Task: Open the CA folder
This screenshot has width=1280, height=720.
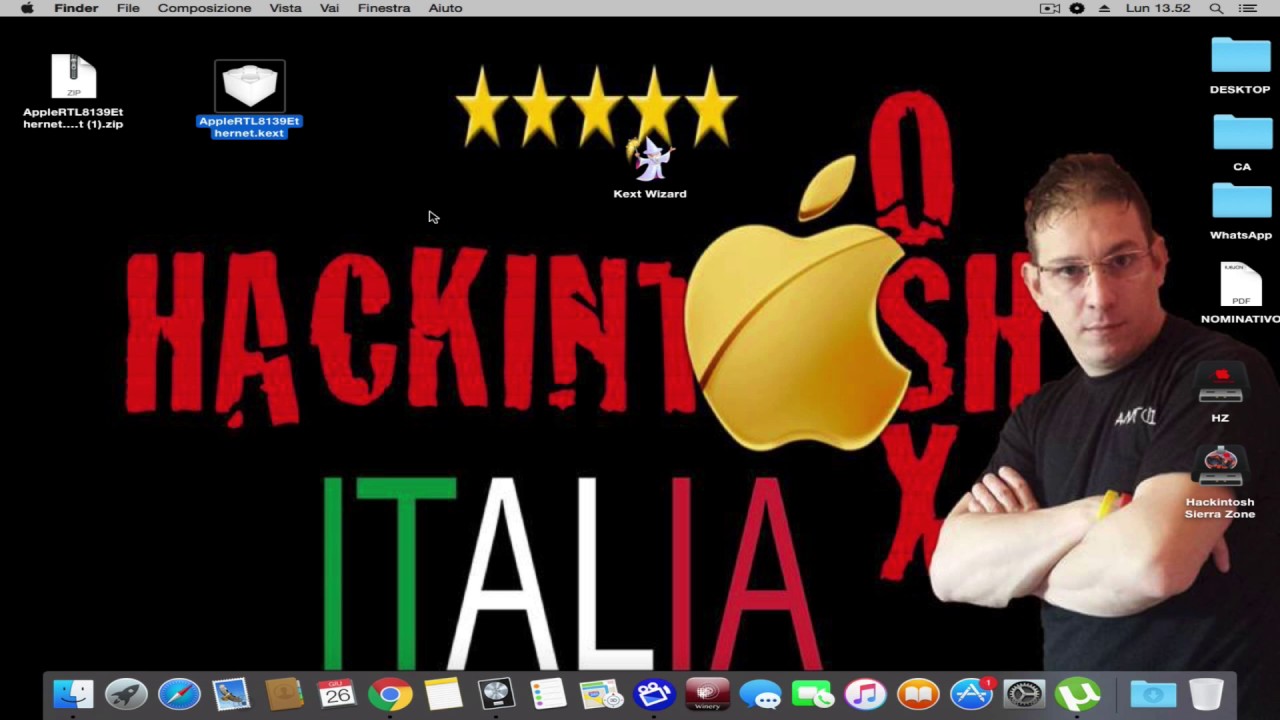Action: 1242,133
